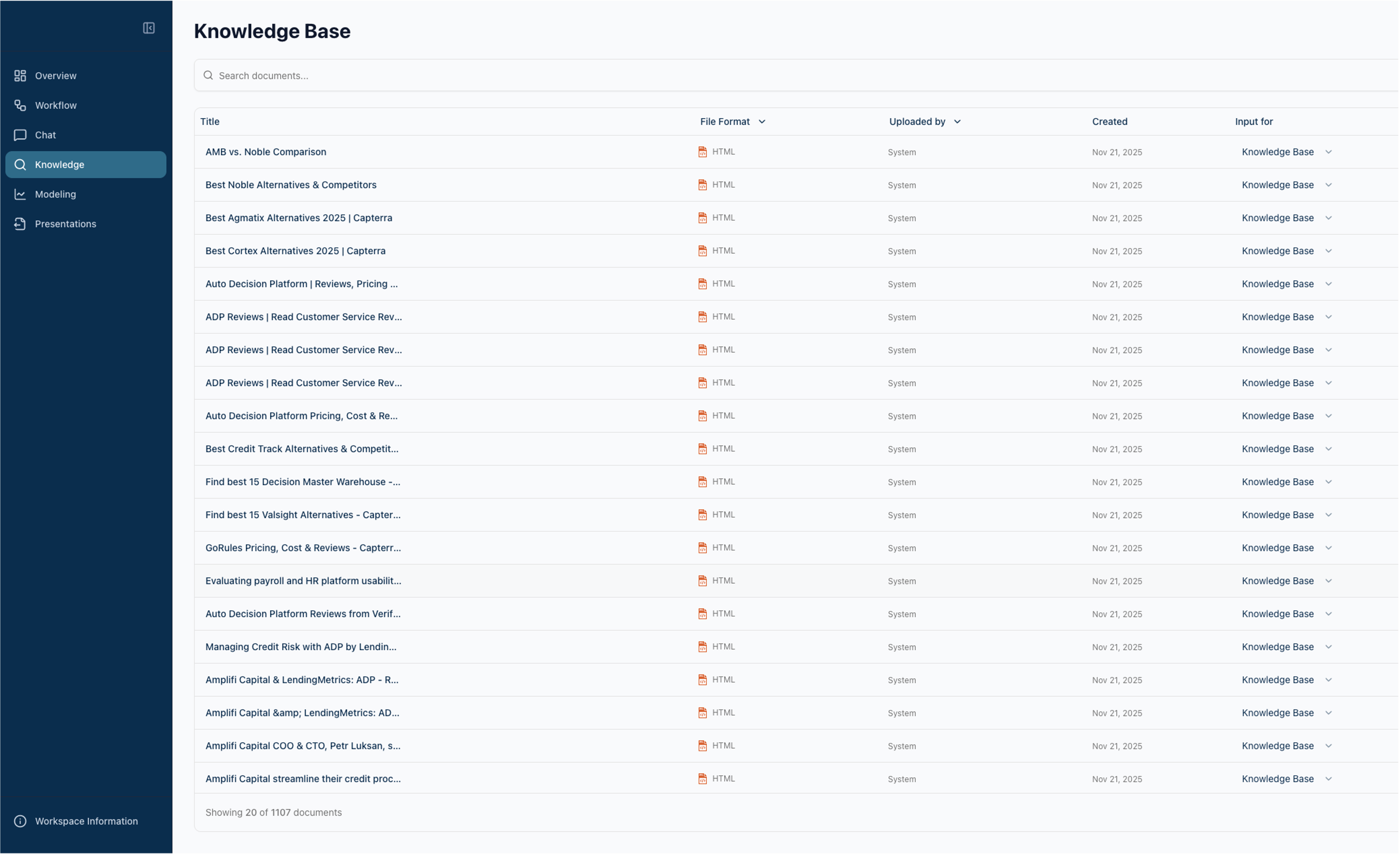Screen dimensions: 1400x854
Task: Click the Knowledge magnifier icon in sidebar
Action: pos(20,164)
